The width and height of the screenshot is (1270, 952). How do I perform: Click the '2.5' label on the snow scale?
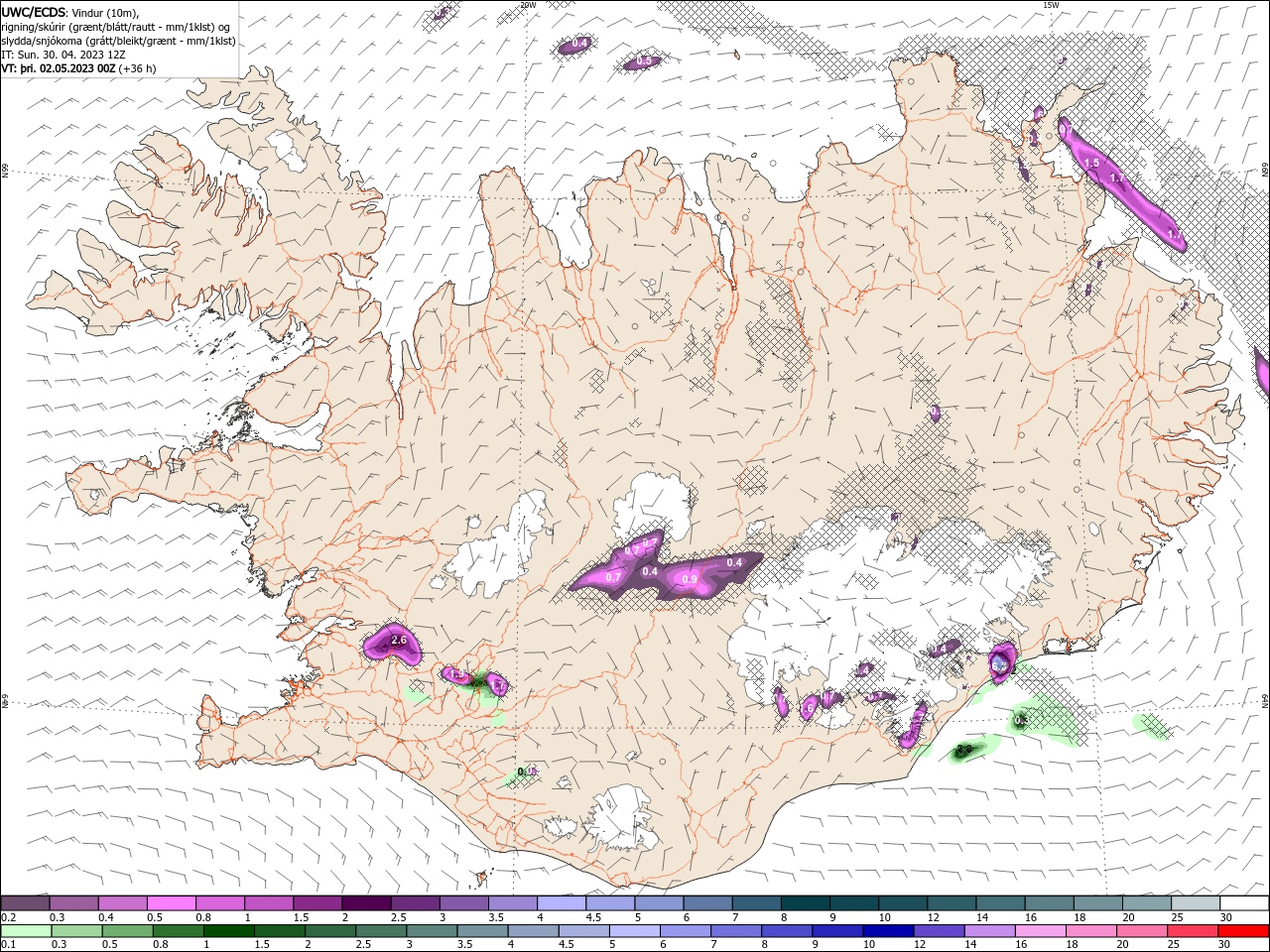(x=398, y=917)
